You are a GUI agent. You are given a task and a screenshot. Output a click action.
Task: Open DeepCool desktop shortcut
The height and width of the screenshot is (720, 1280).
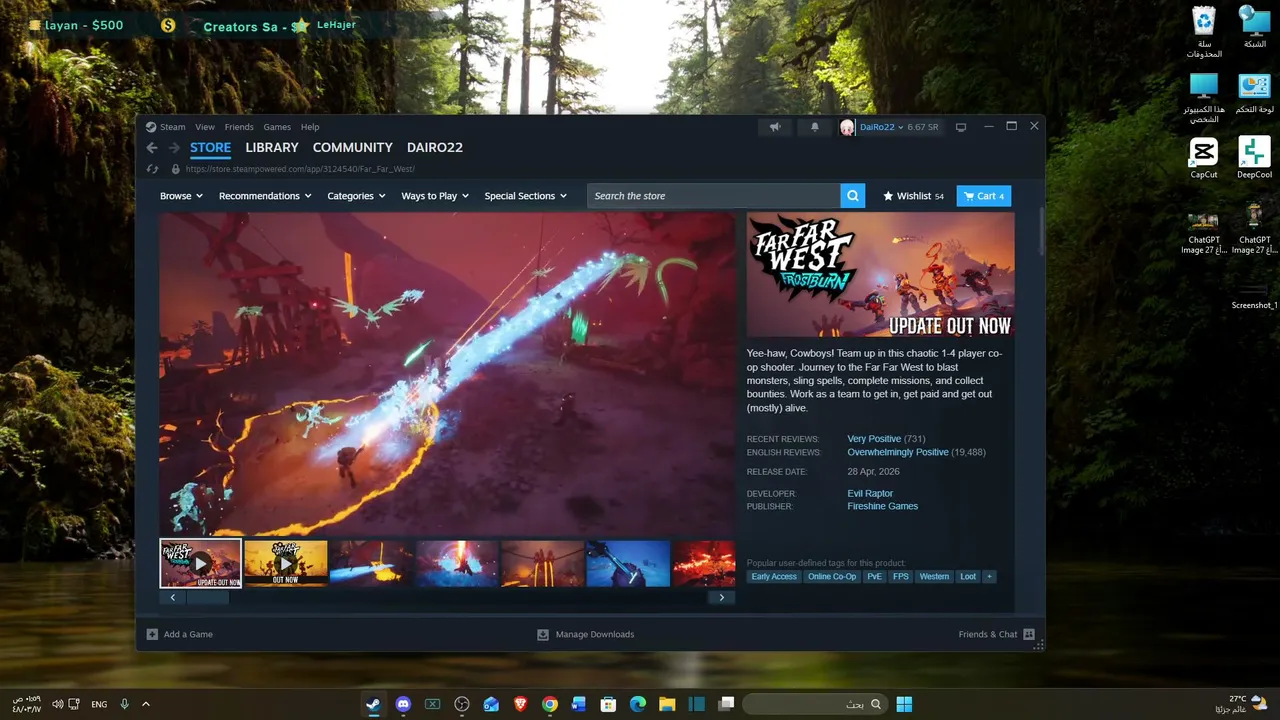[1254, 158]
